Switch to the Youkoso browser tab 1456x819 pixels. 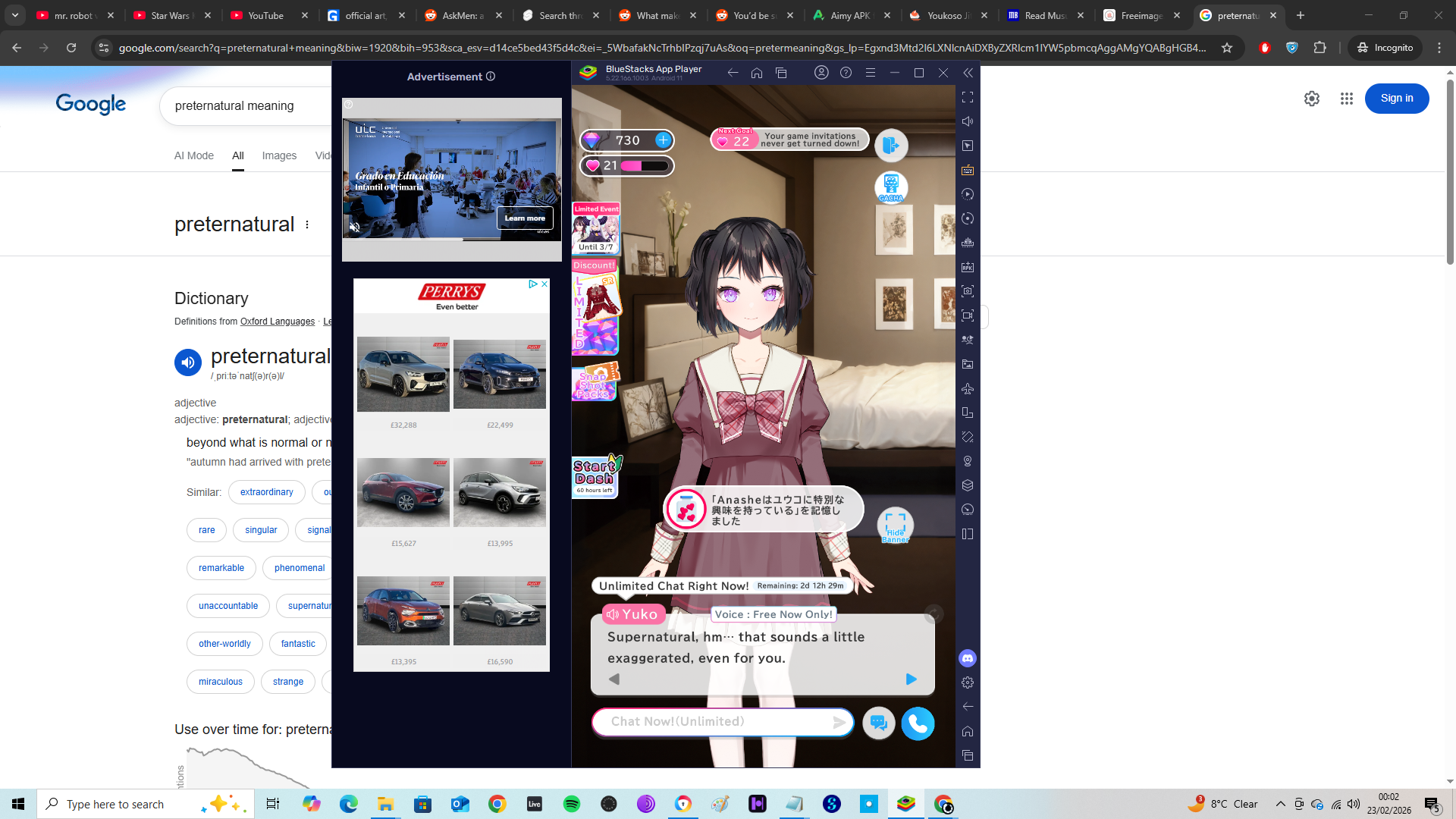coord(949,15)
